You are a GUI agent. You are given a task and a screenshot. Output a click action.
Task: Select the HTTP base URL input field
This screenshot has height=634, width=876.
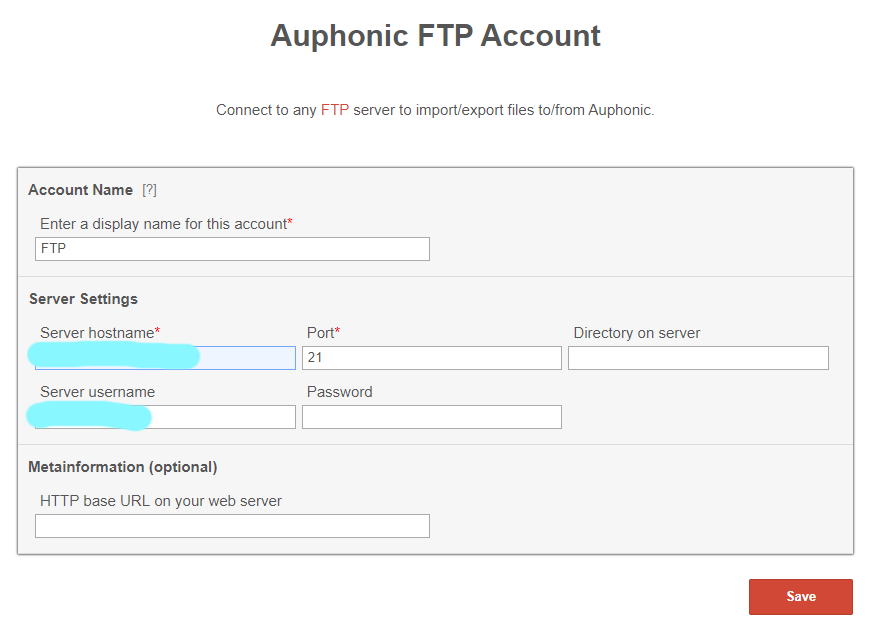pyautogui.click(x=232, y=526)
